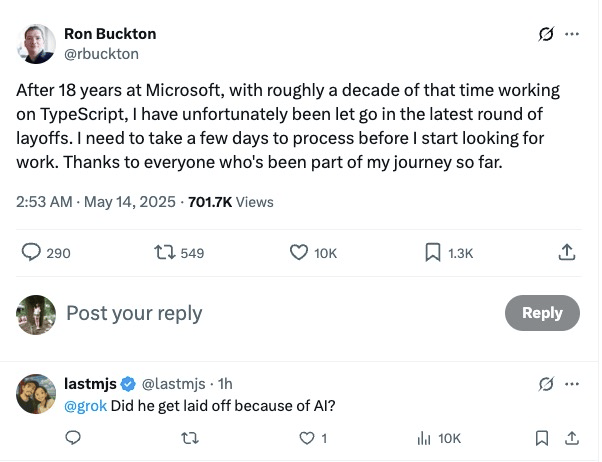Repost lastmjs reply
Screen dimensions: 602x462
(x=188, y=437)
